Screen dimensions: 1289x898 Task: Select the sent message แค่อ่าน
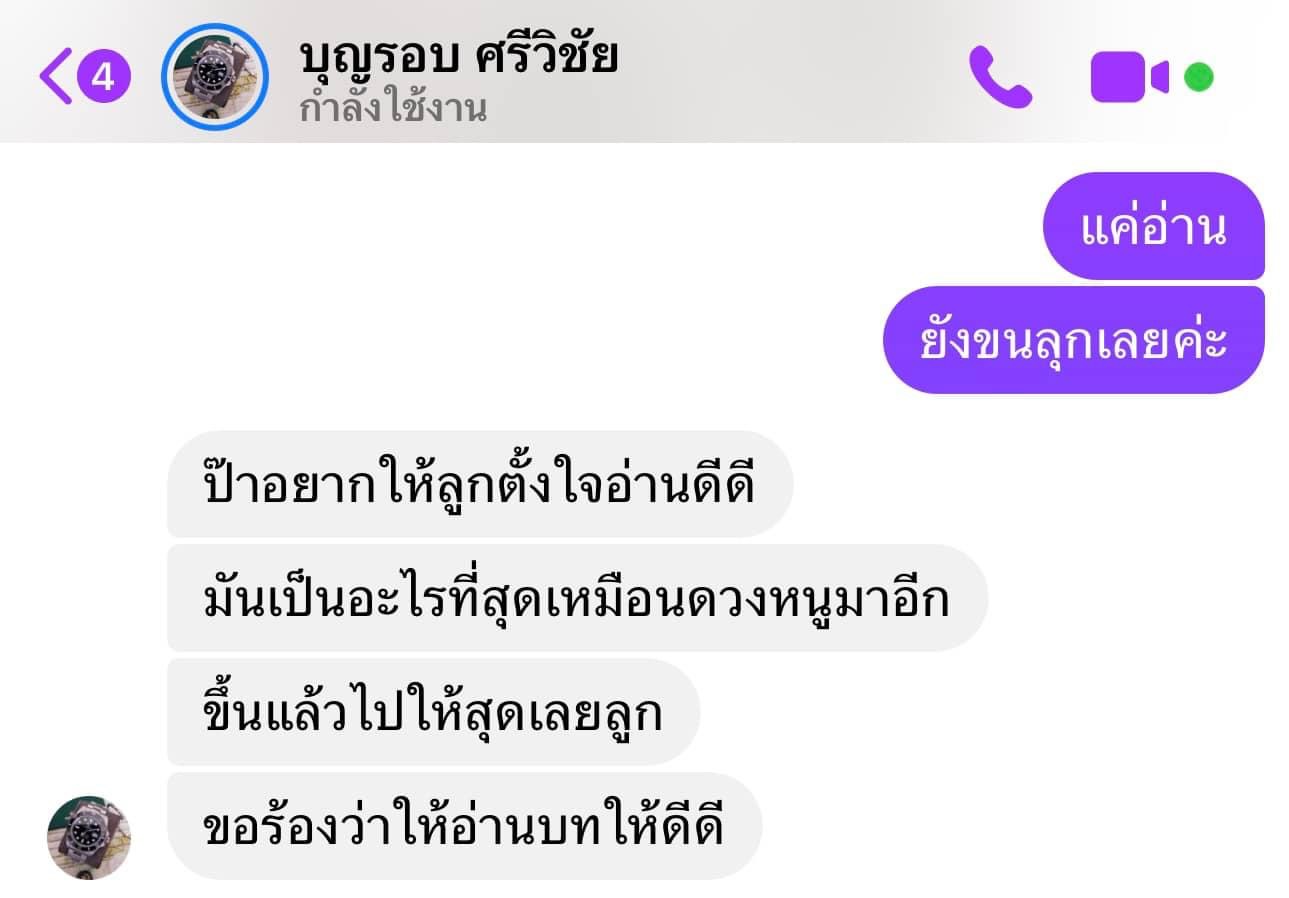1153,226
